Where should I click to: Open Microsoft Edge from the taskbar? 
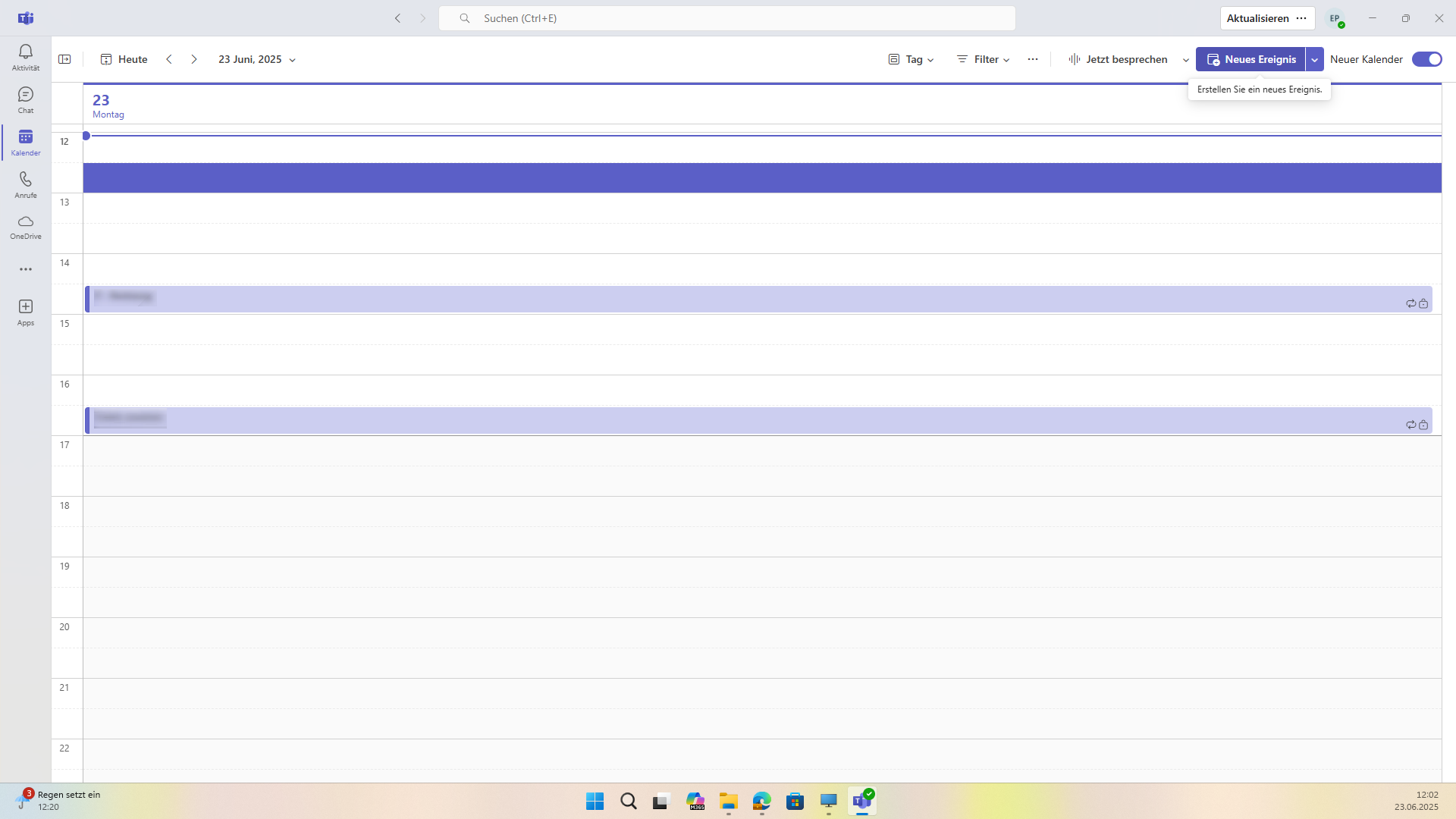761,801
